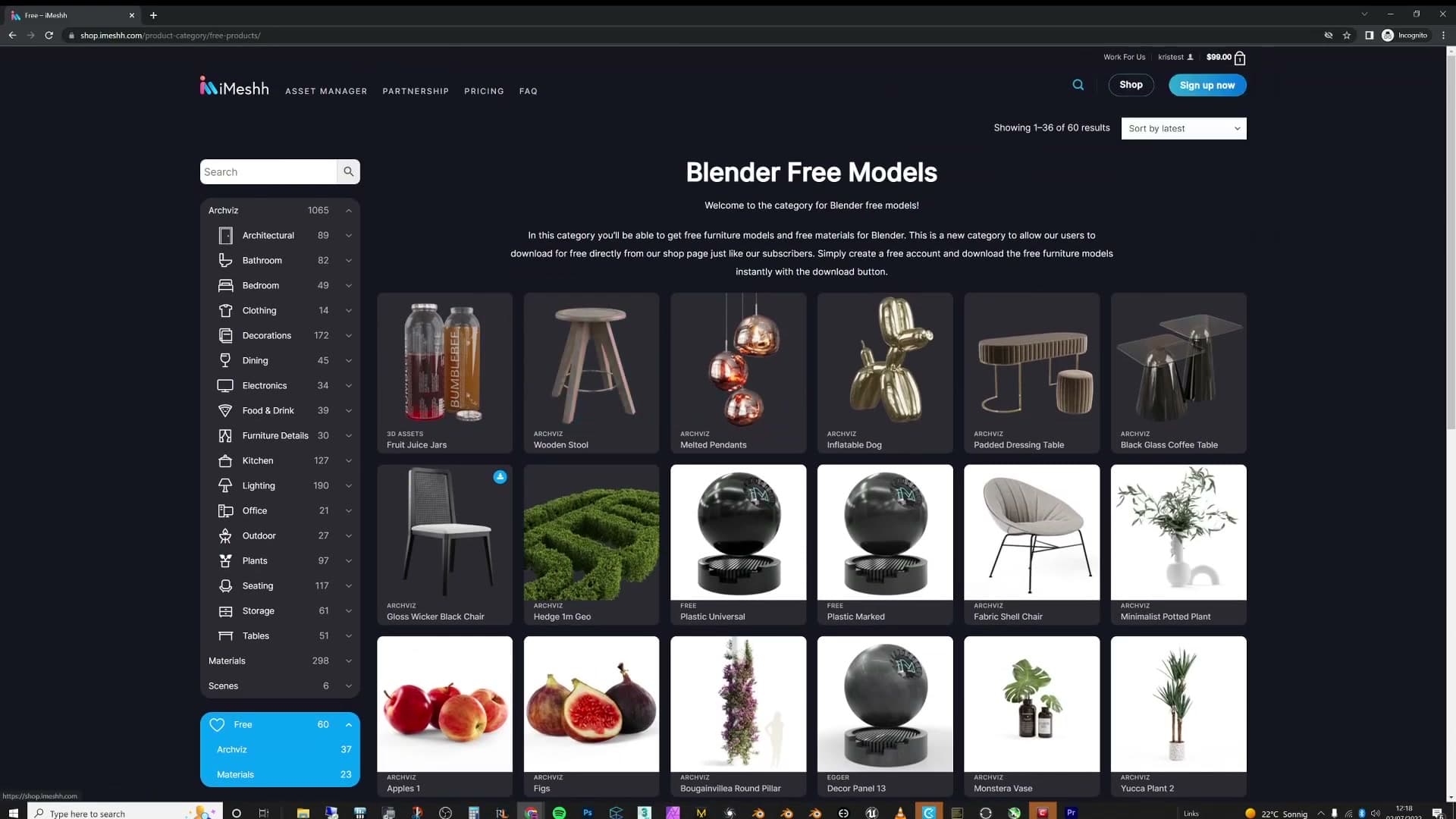
Task: Click the Seating armchair icon
Action: pos(225,585)
